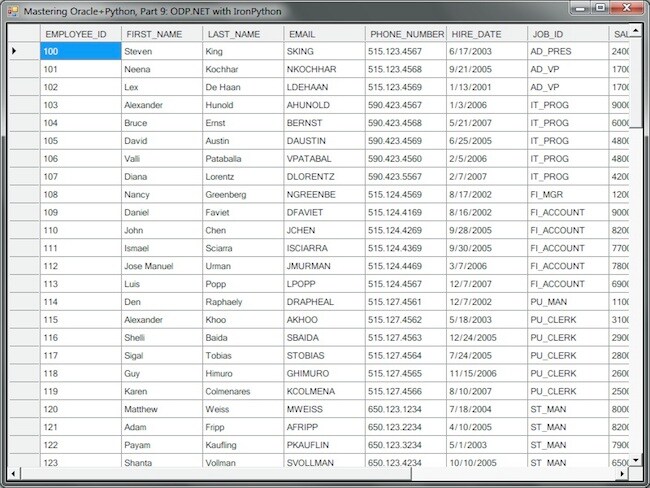Select the phone cell '590.423.5567'
This screenshot has height=488, width=650.
coord(406,177)
